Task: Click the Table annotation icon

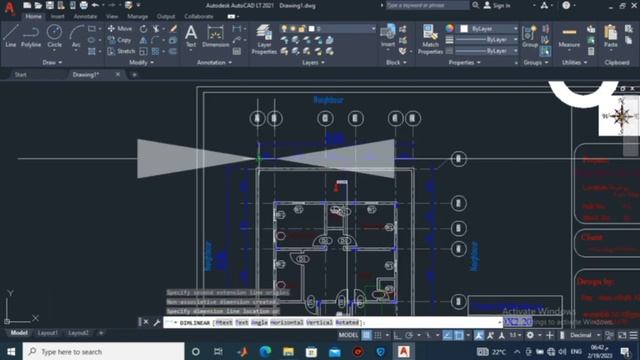Action: pos(237,51)
